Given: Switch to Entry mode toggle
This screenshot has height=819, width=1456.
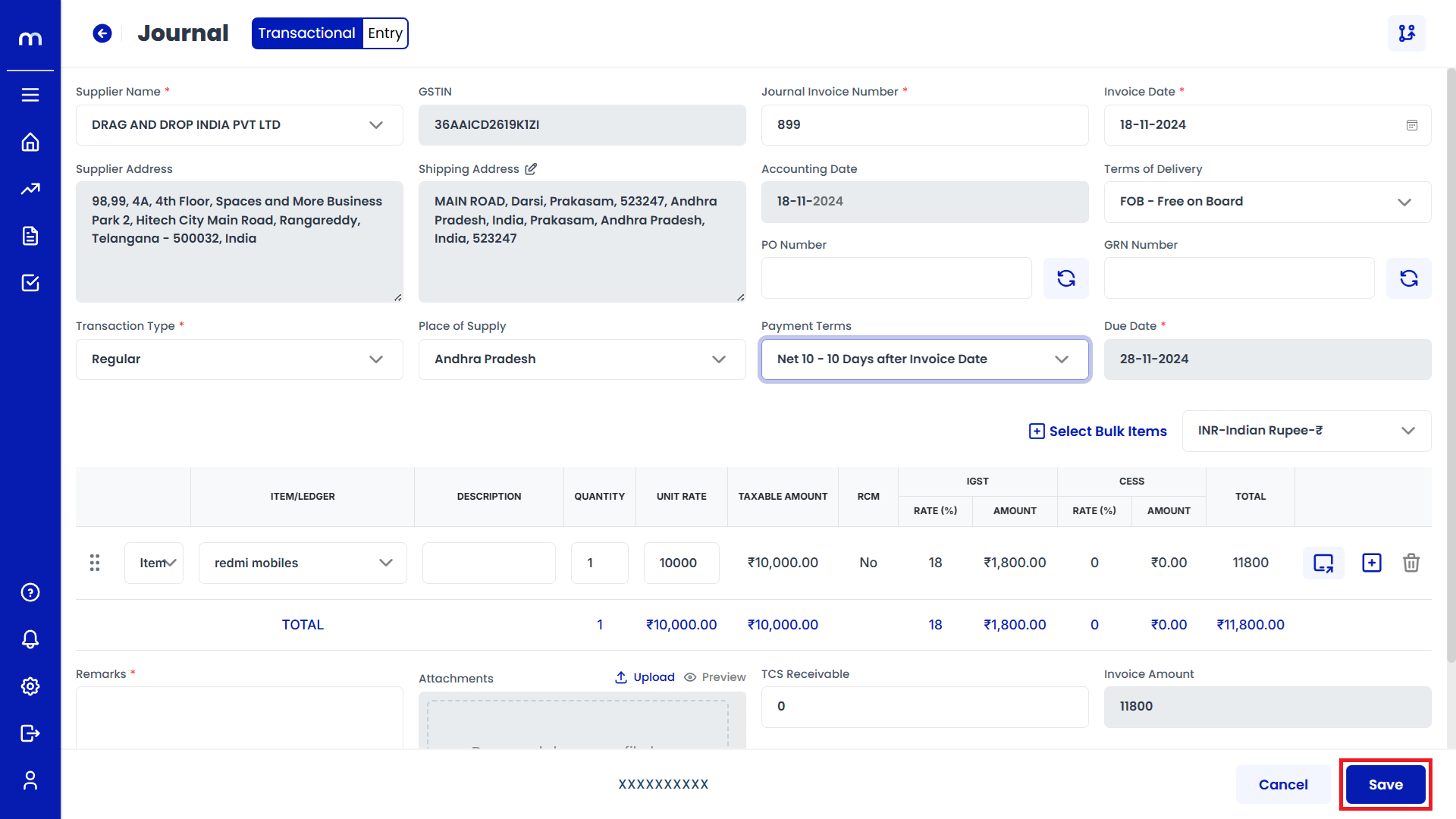Looking at the screenshot, I should pyautogui.click(x=385, y=33).
